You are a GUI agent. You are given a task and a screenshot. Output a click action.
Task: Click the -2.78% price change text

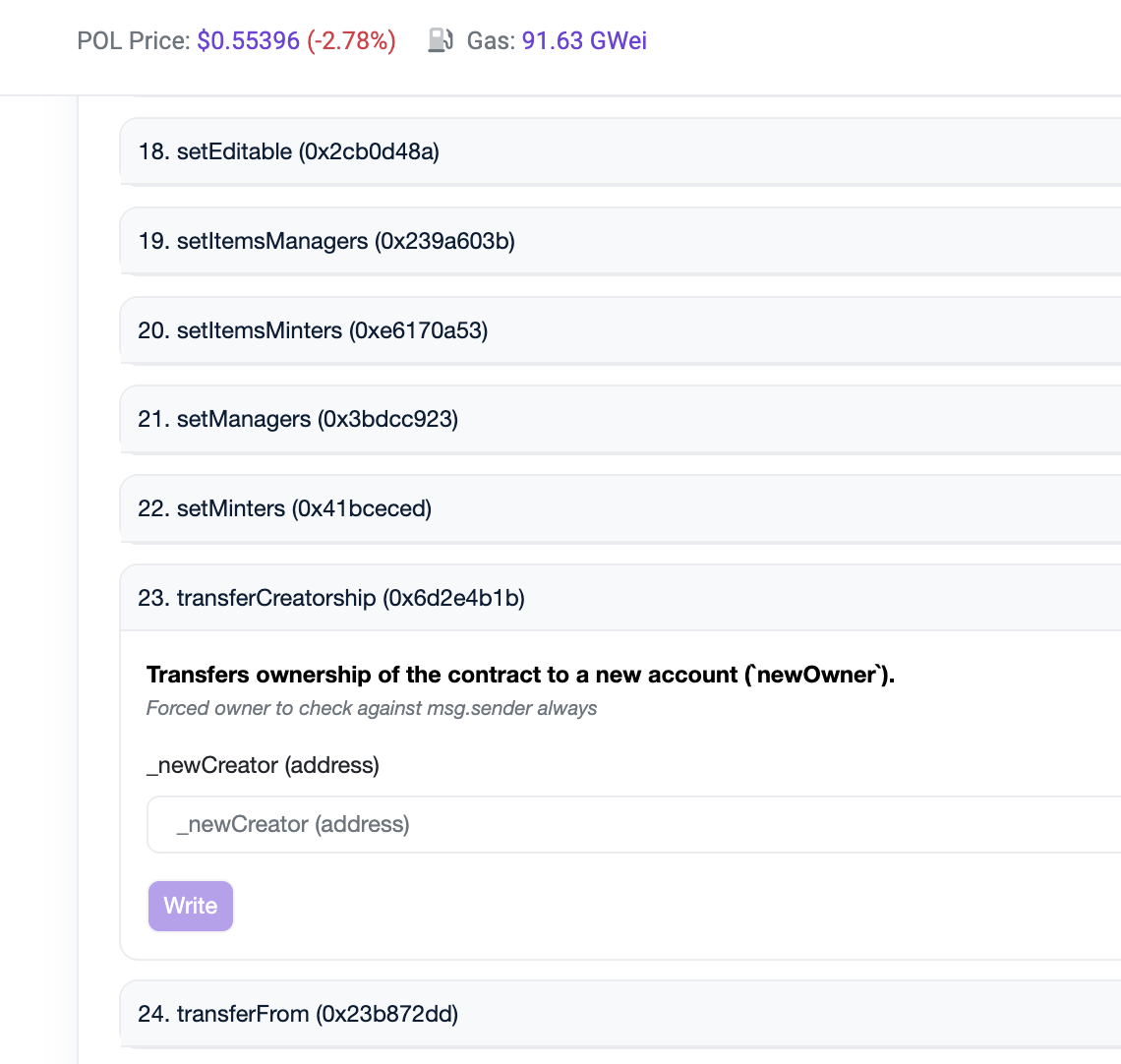click(x=352, y=40)
